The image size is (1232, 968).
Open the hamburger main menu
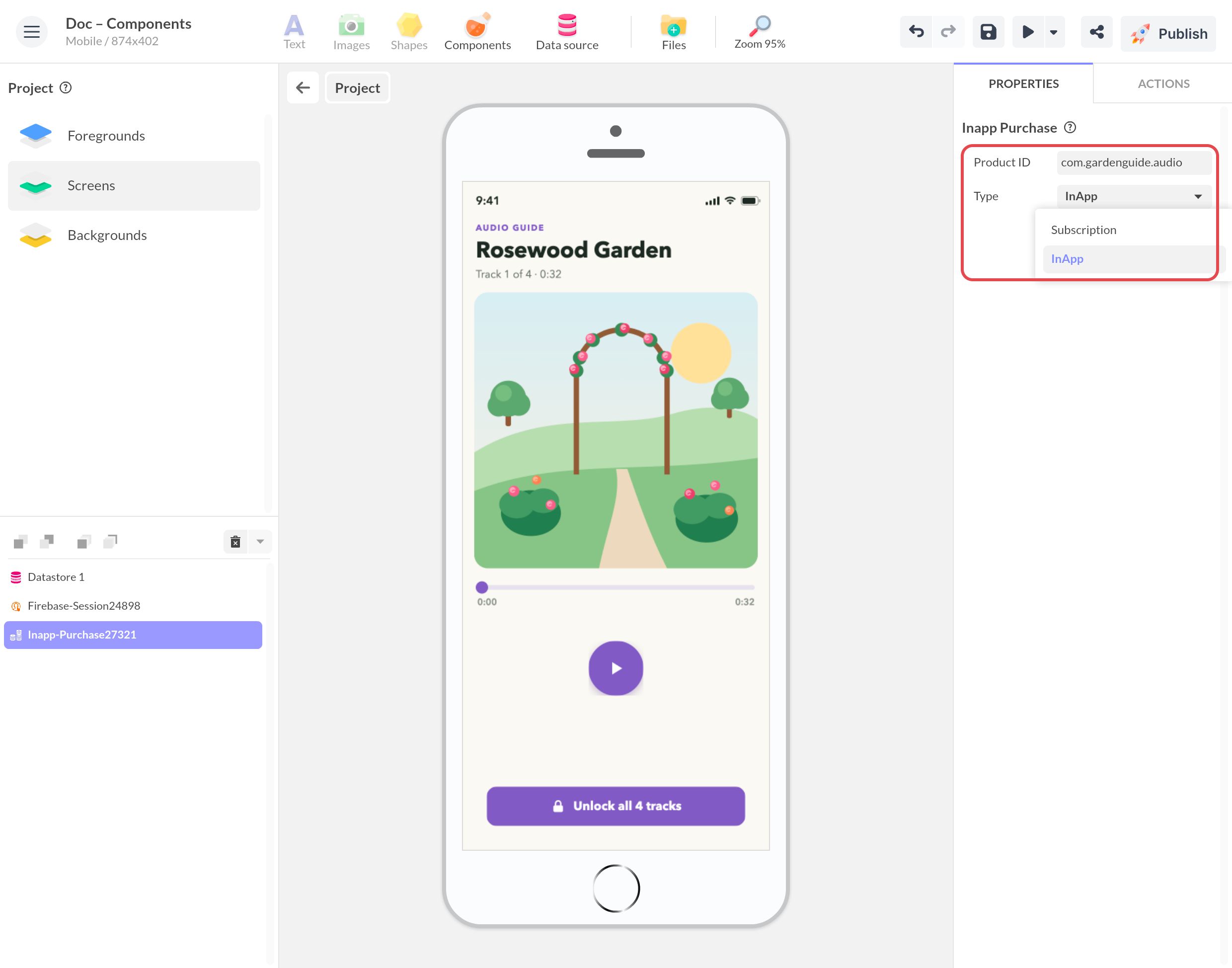tap(31, 32)
